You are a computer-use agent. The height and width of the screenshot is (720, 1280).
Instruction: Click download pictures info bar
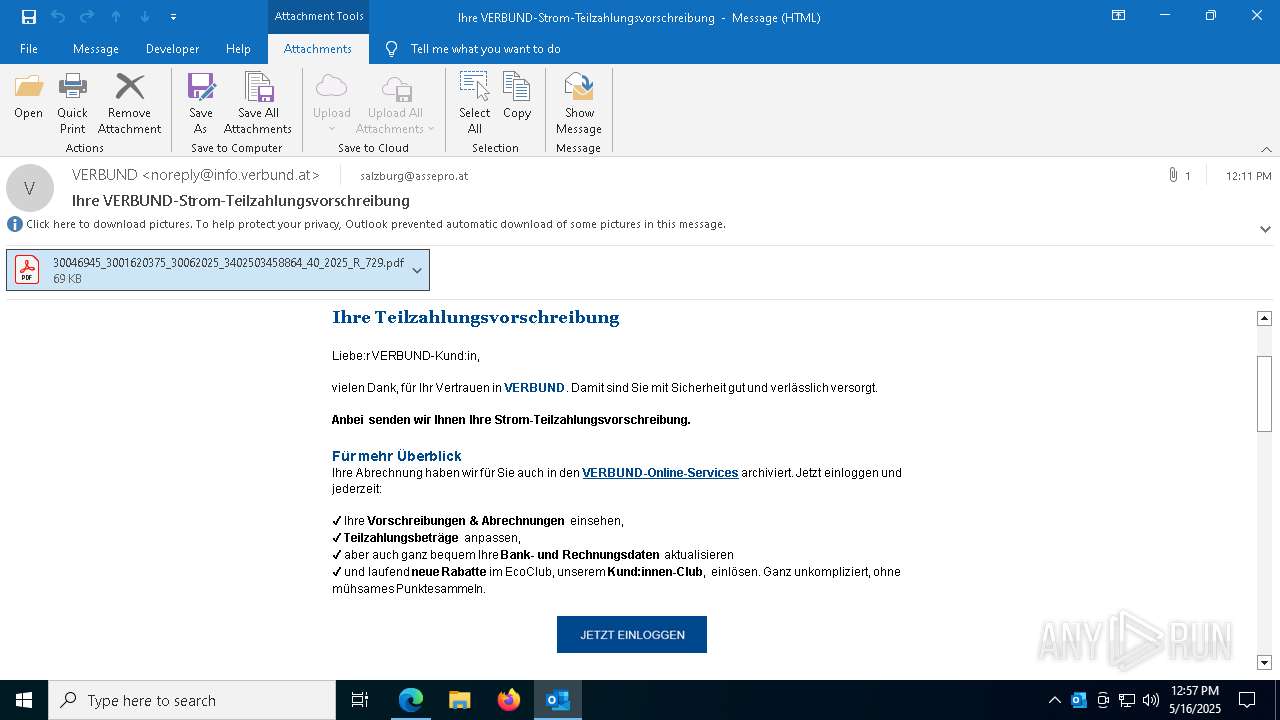[x=376, y=224]
